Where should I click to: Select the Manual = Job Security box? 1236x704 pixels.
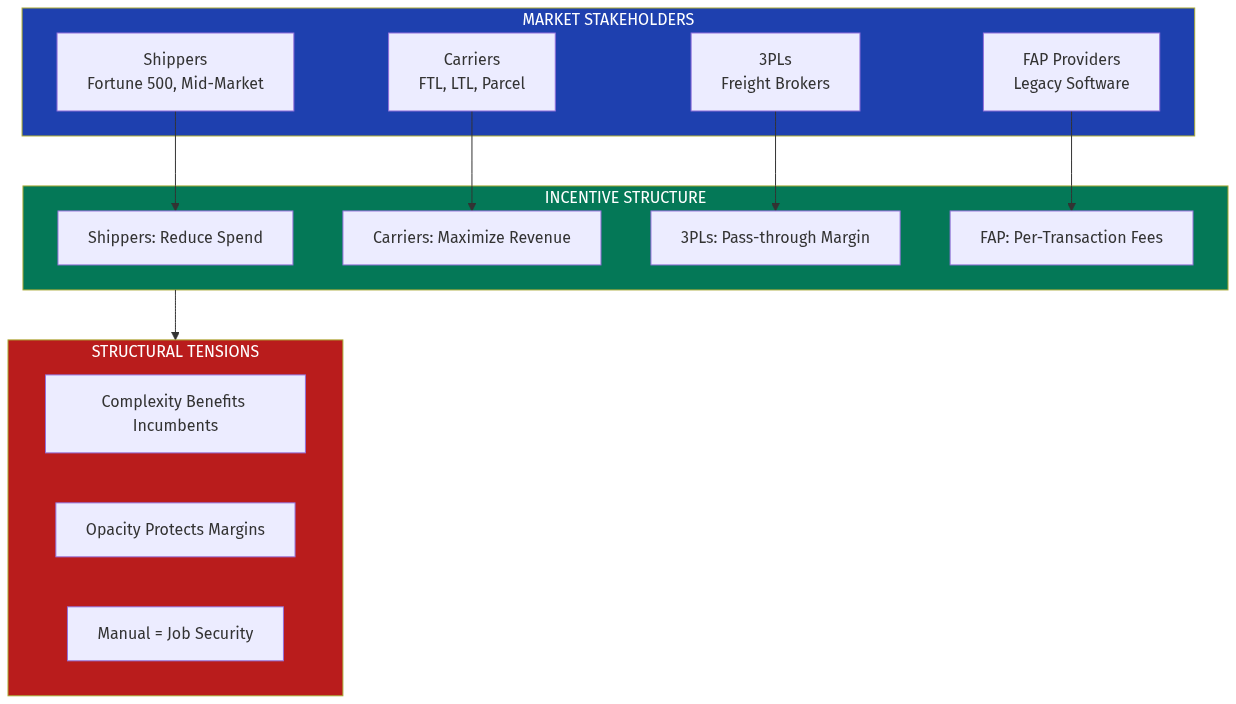[x=175, y=633]
